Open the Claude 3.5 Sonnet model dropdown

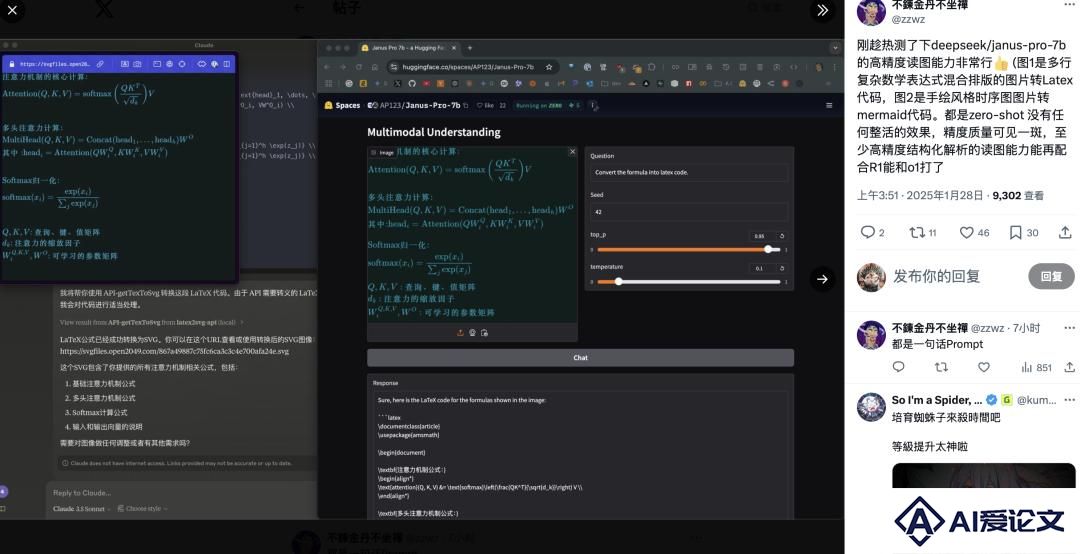click(x=81, y=509)
